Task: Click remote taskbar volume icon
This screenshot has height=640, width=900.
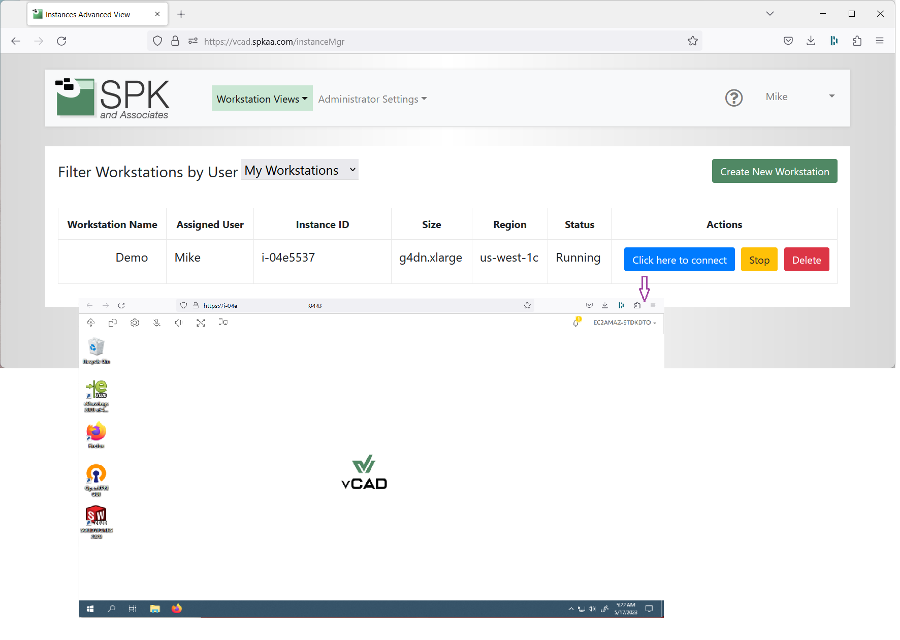Action: click(x=592, y=609)
